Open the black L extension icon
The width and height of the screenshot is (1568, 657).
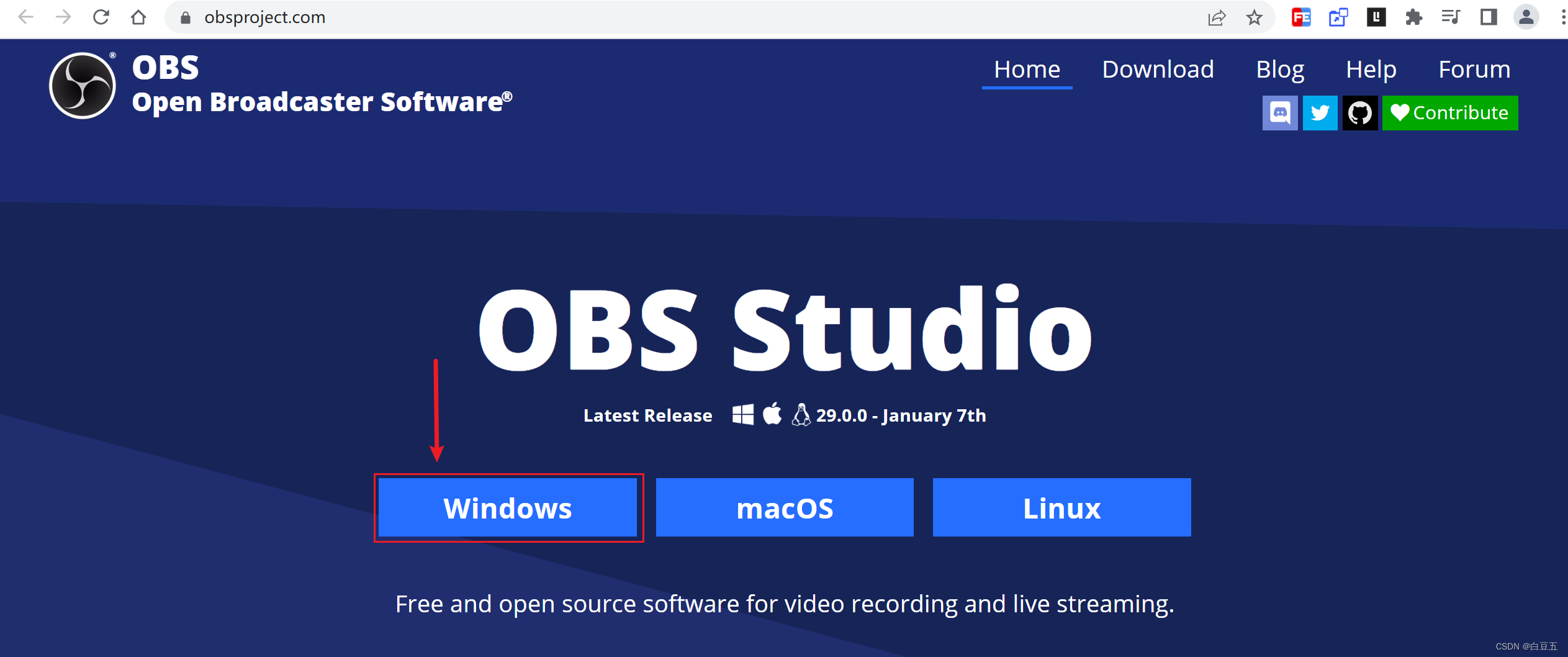click(x=1376, y=17)
